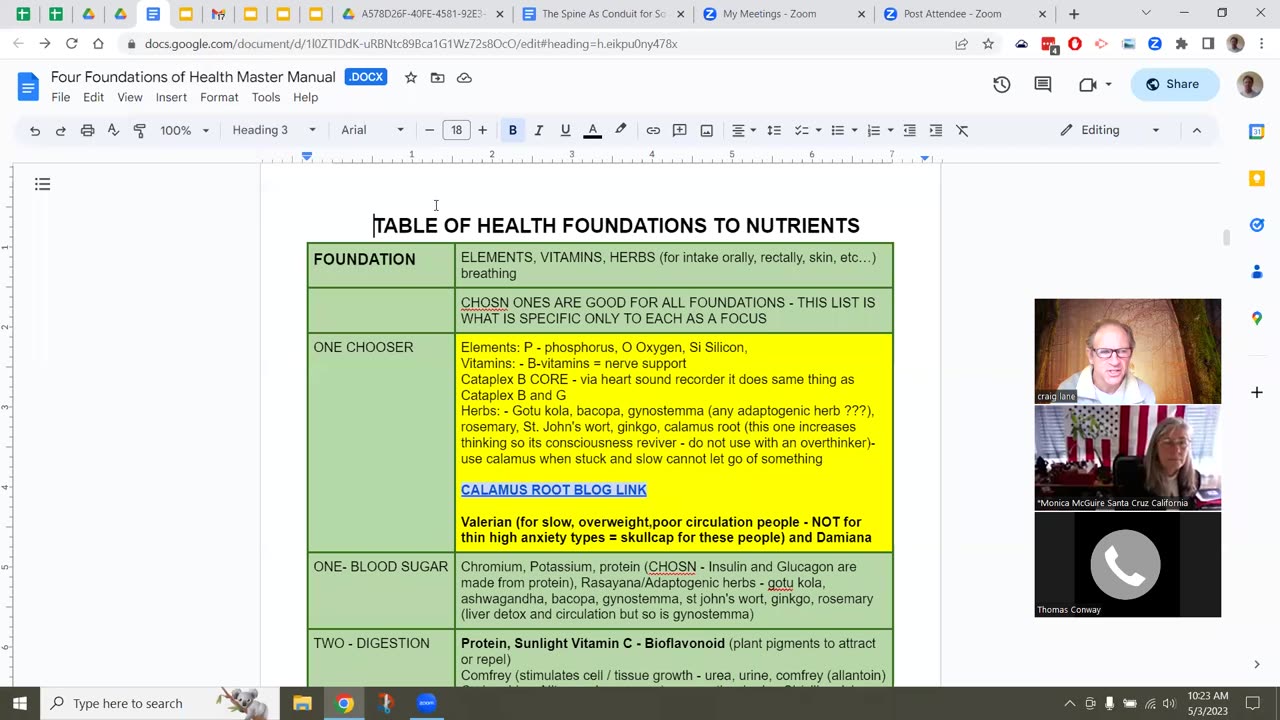Screen dimensions: 1280x720
Task: Switch to the Post Attendee - Zoom tab
Action: [x=952, y=14]
